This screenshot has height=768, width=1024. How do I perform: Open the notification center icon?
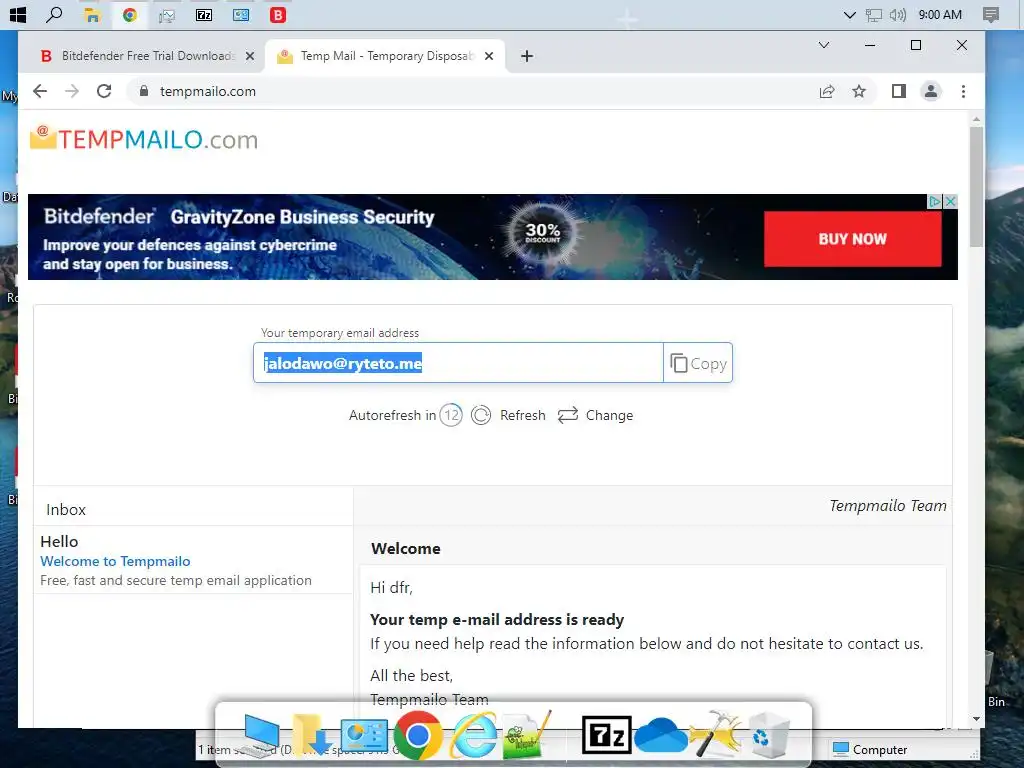click(991, 14)
